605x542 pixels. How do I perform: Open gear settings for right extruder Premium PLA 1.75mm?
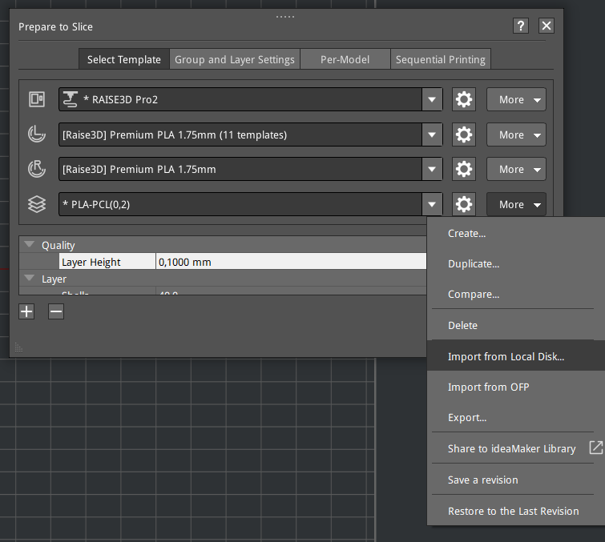click(464, 169)
